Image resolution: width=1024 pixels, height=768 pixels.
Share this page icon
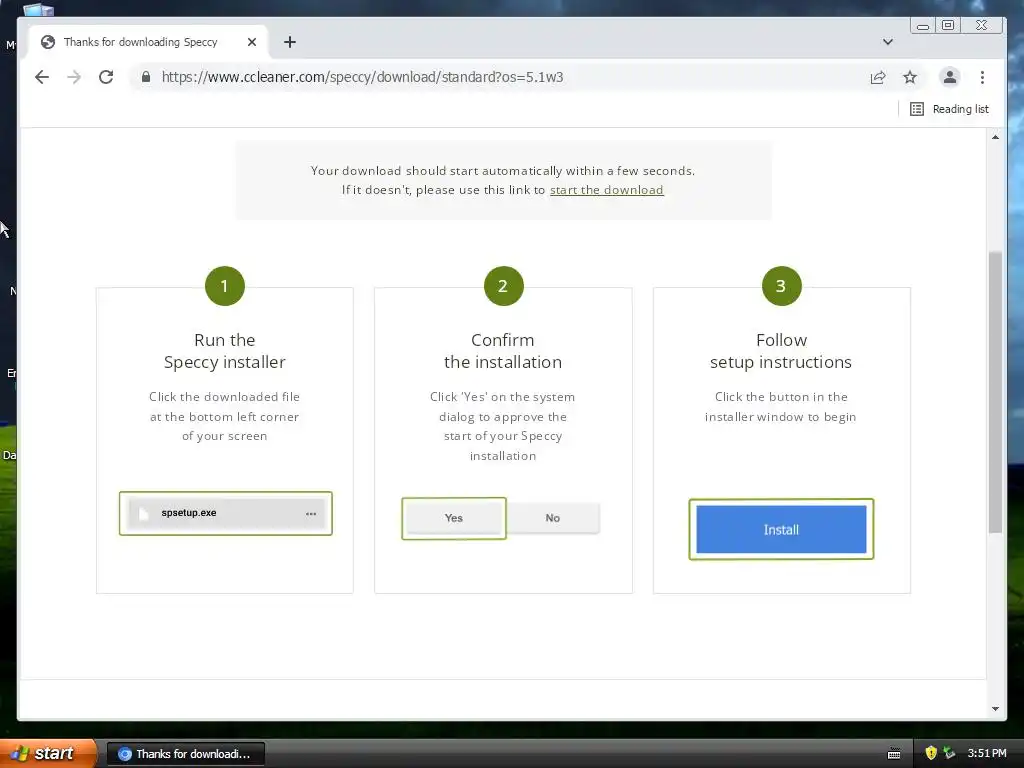point(878,78)
